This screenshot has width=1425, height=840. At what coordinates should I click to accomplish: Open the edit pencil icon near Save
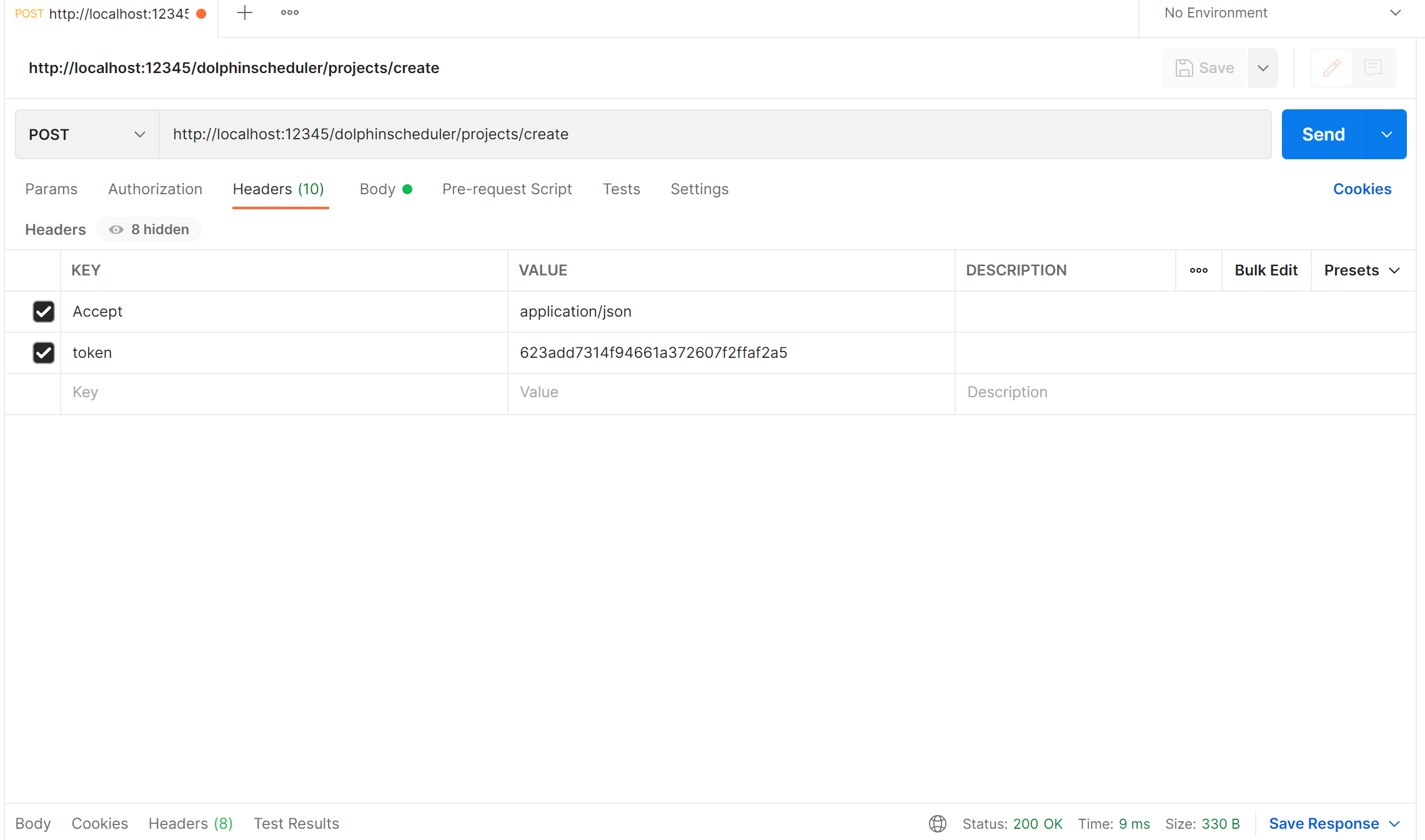[x=1331, y=67]
